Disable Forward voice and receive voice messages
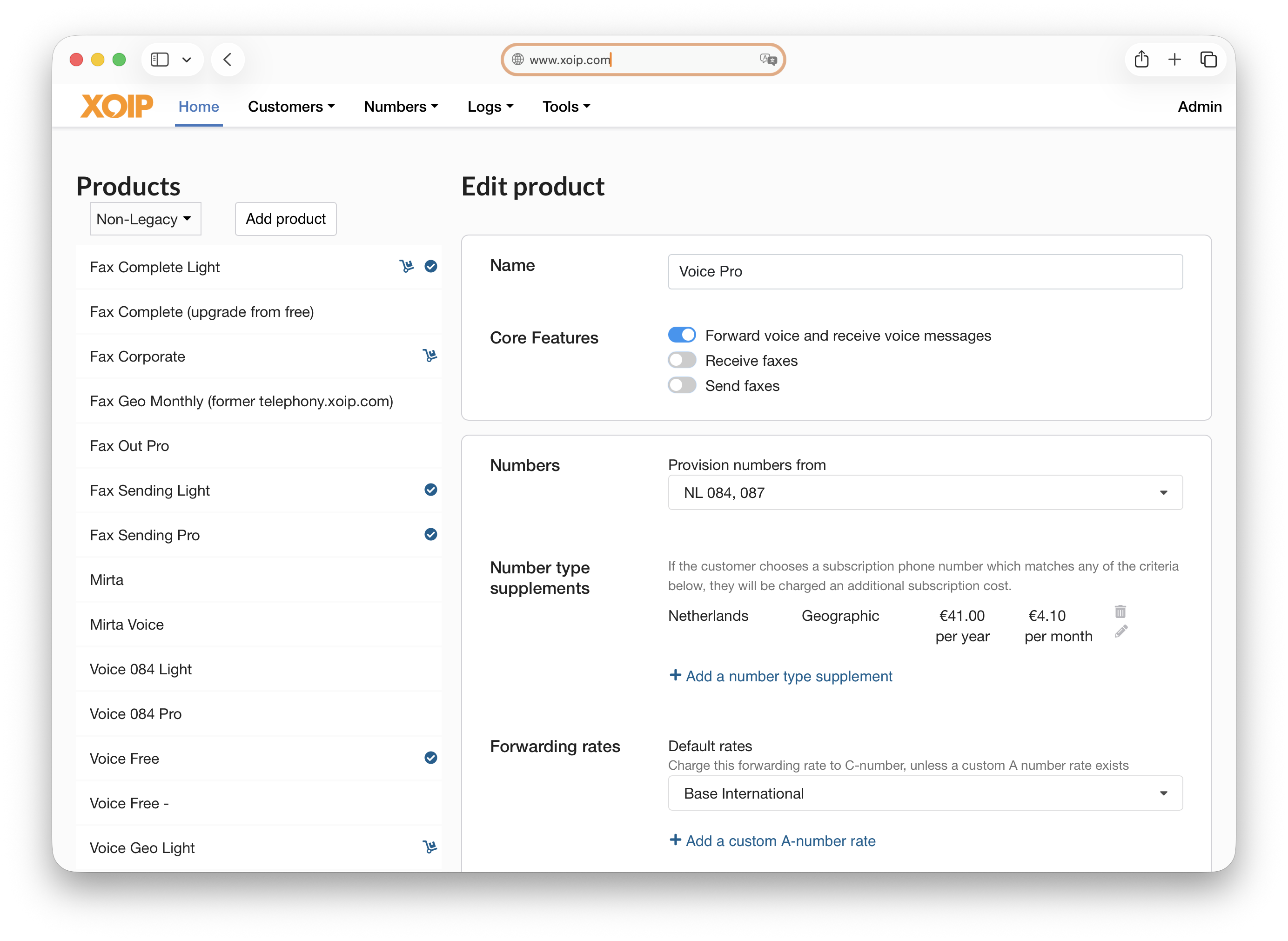The image size is (1288, 941). [x=682, y=335]
